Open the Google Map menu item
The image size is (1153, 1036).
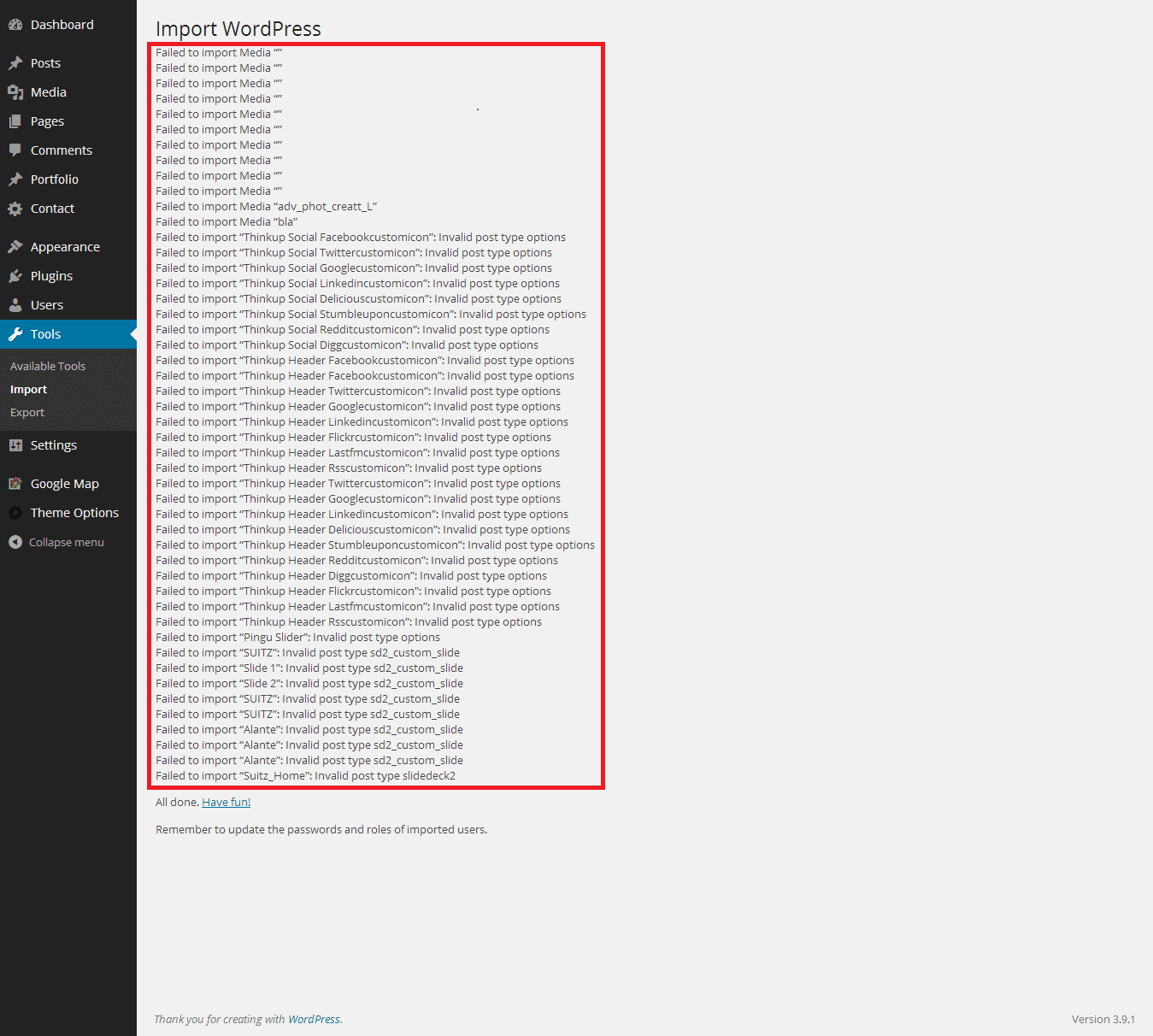pos(68,484)
